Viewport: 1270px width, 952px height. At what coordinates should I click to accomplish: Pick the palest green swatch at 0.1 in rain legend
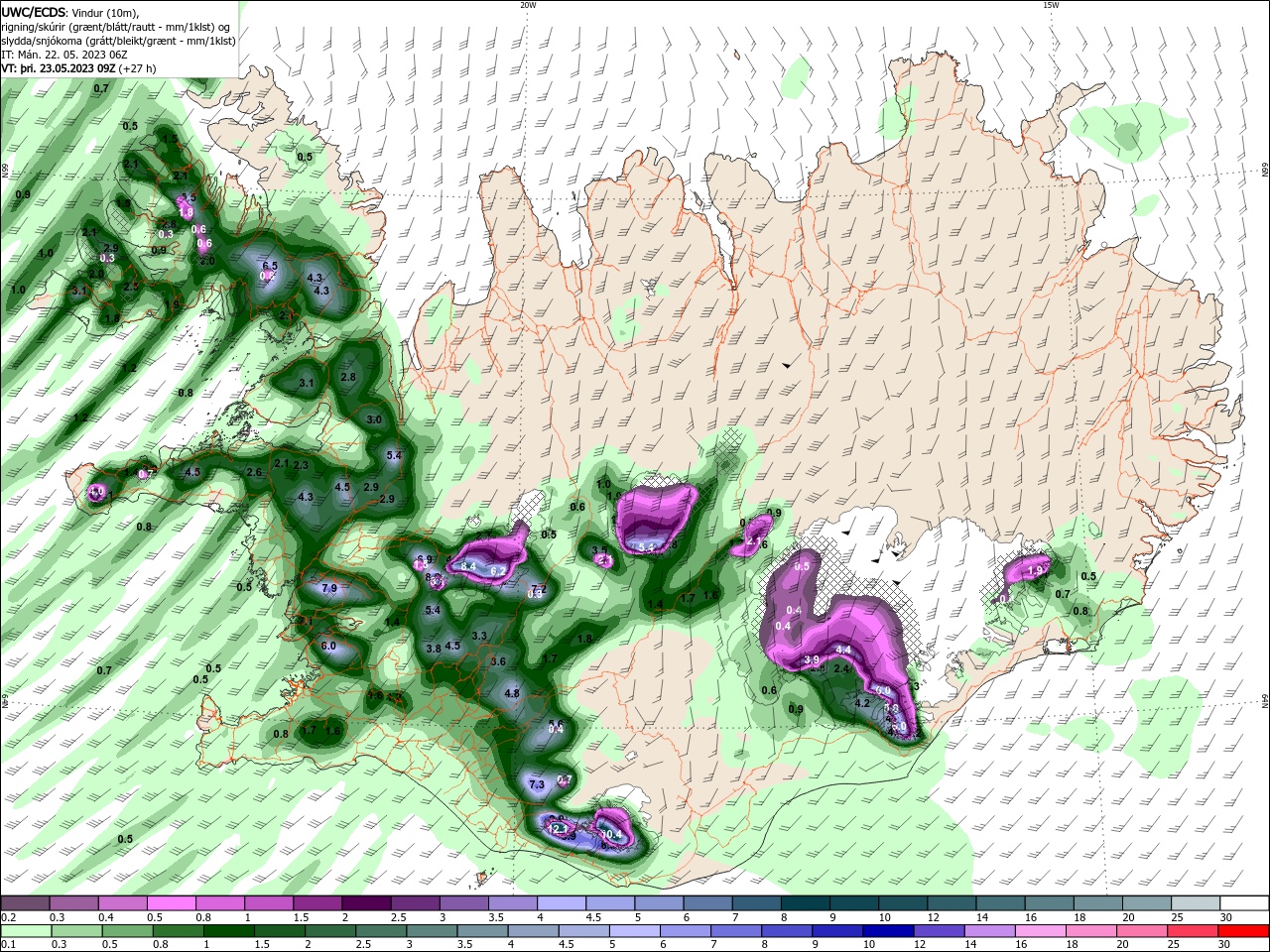tap(25, 931)
